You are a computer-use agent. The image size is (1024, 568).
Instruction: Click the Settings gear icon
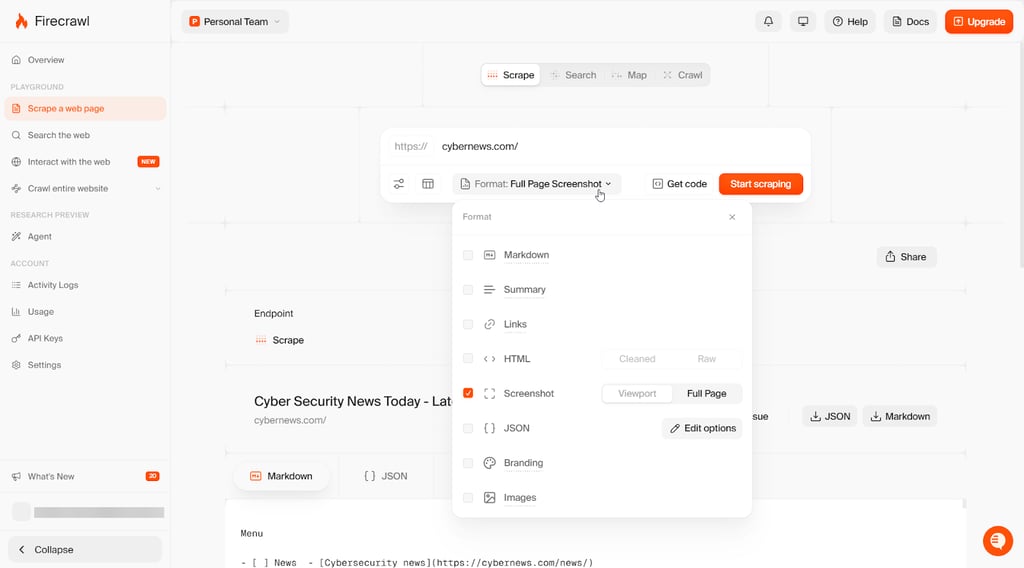tap(16, 365)
